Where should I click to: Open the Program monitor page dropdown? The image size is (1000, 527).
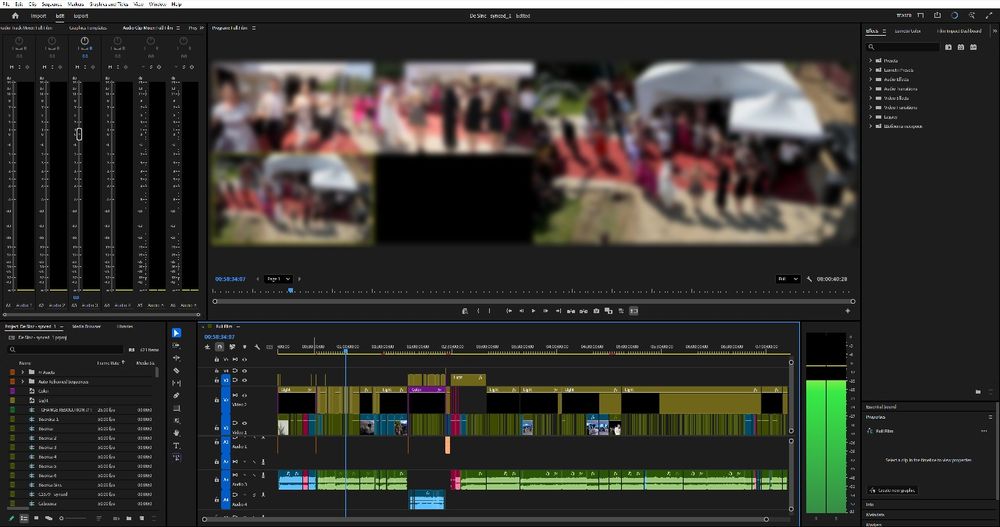279,279
